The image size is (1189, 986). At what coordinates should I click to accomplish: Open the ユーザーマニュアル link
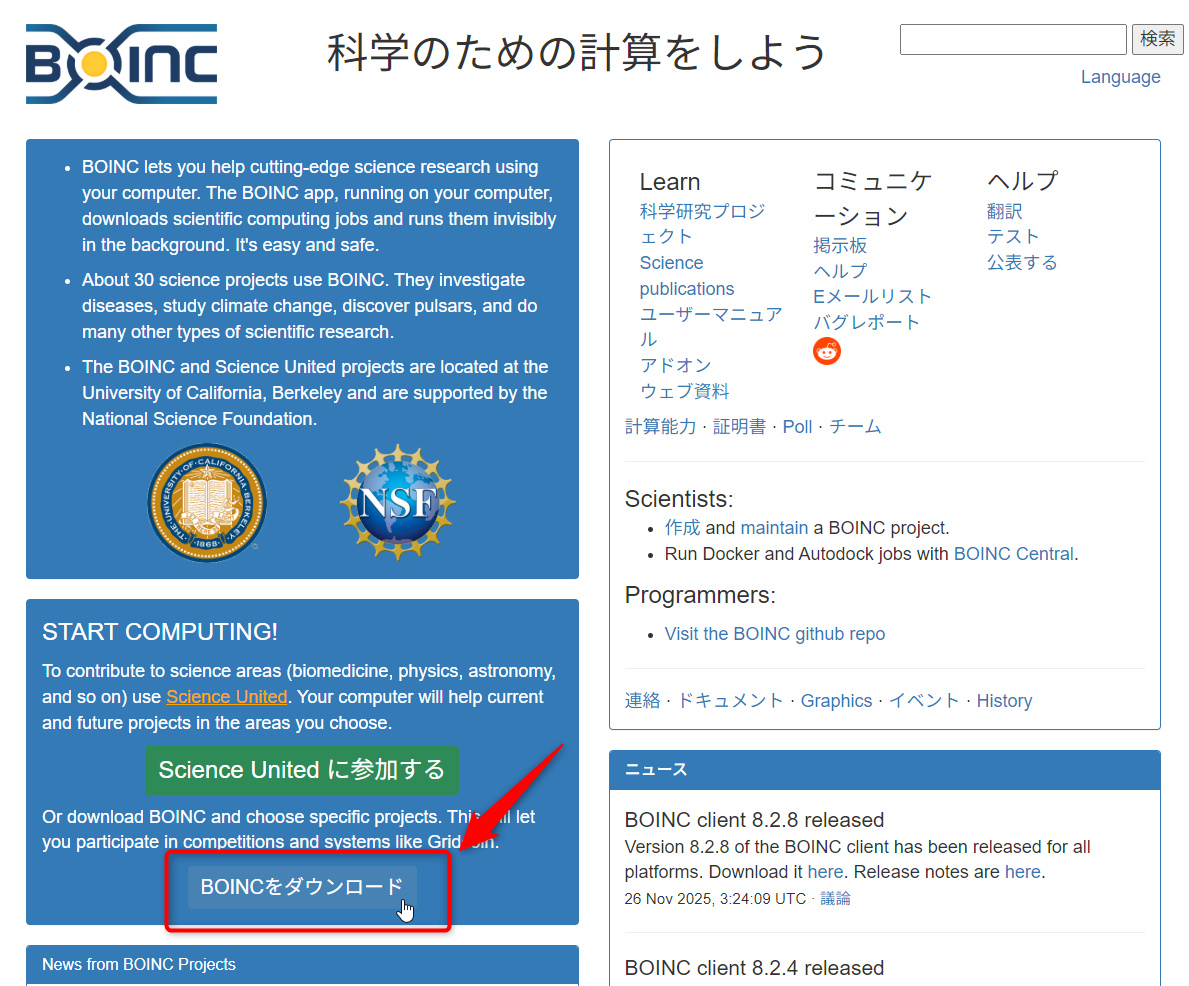710,314
